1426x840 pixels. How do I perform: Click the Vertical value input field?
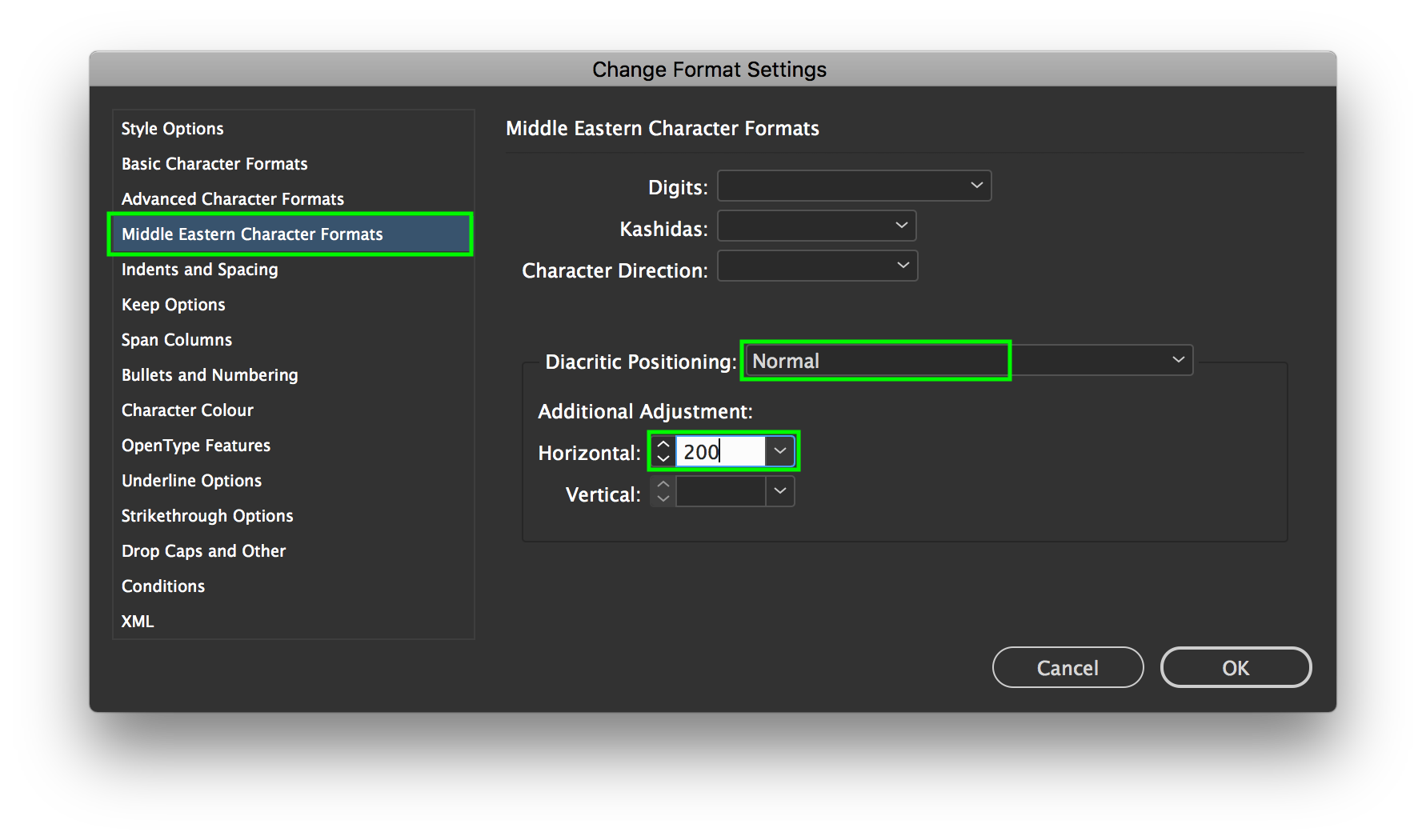720,491
